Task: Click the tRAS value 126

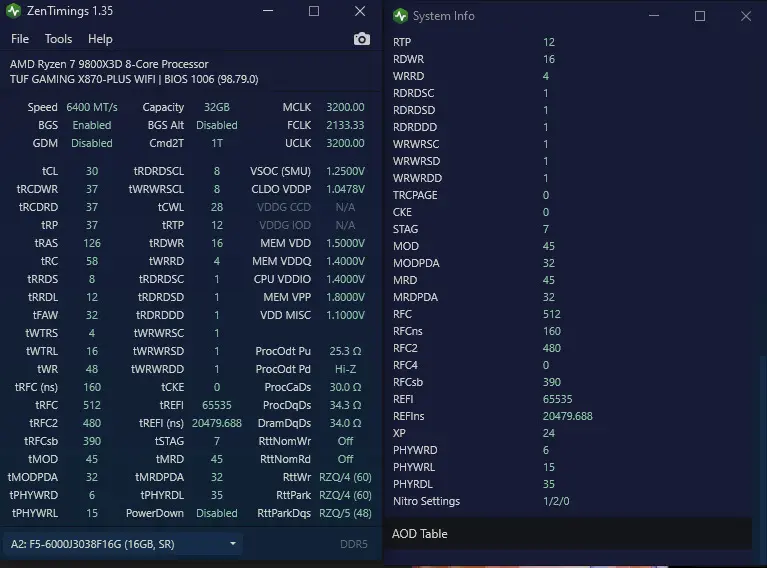Action: (92, 243)
